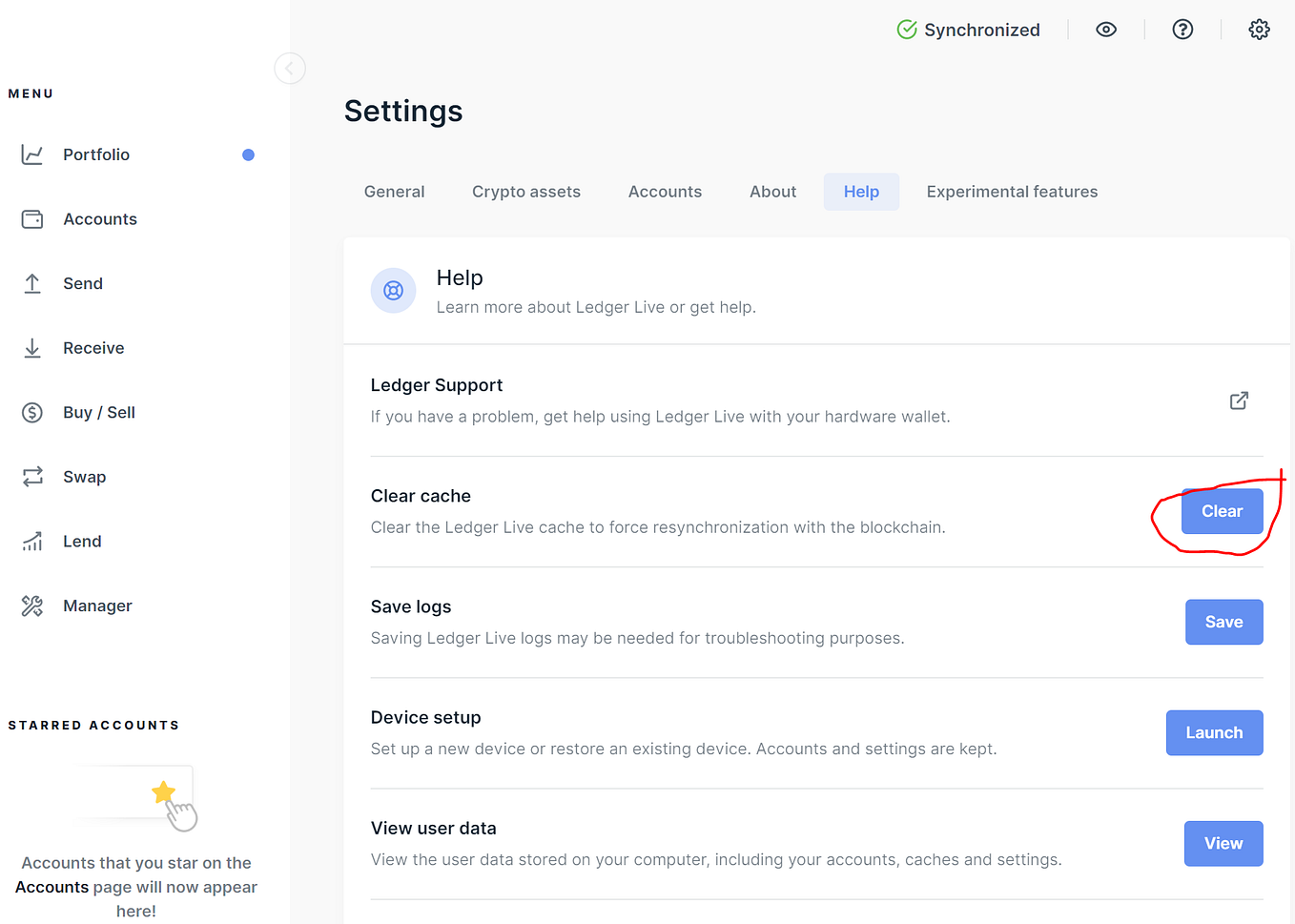Image resolution: width=1295 pixels, height=924 pixels.
Task: Open settings via the gear icon
Action: (x=1259, y=29)
